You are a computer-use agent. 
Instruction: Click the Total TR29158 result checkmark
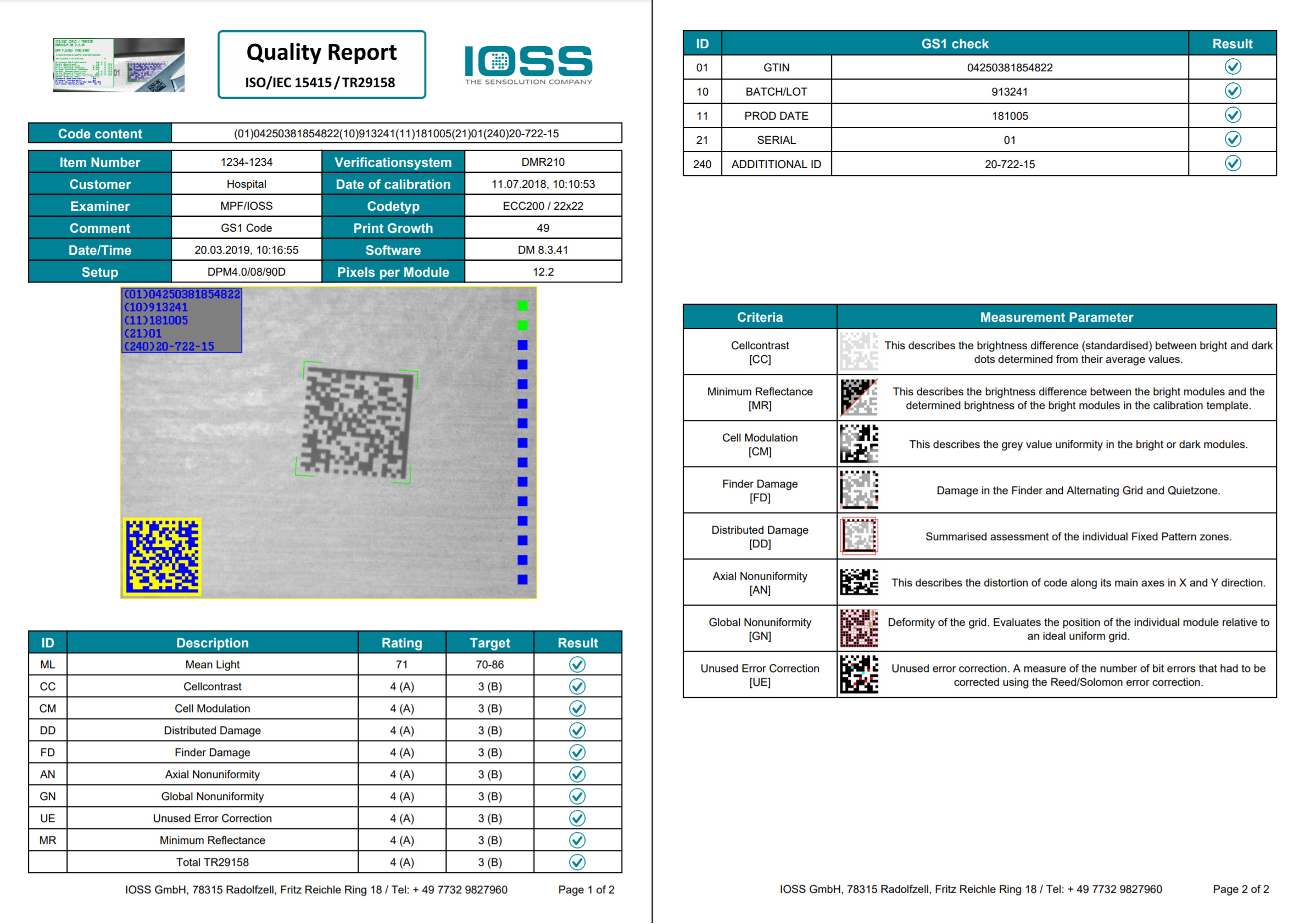578,863
